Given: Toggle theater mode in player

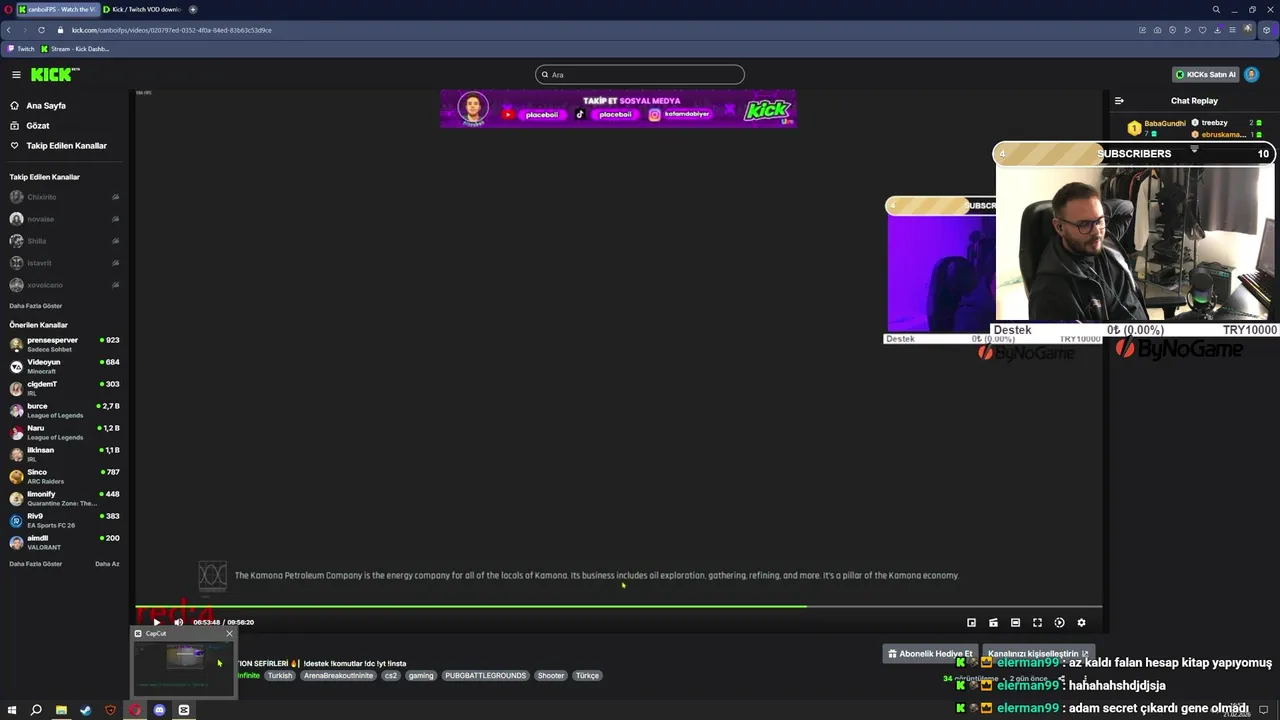Looking at the screenshot, I should click(x=1015, y=622).
